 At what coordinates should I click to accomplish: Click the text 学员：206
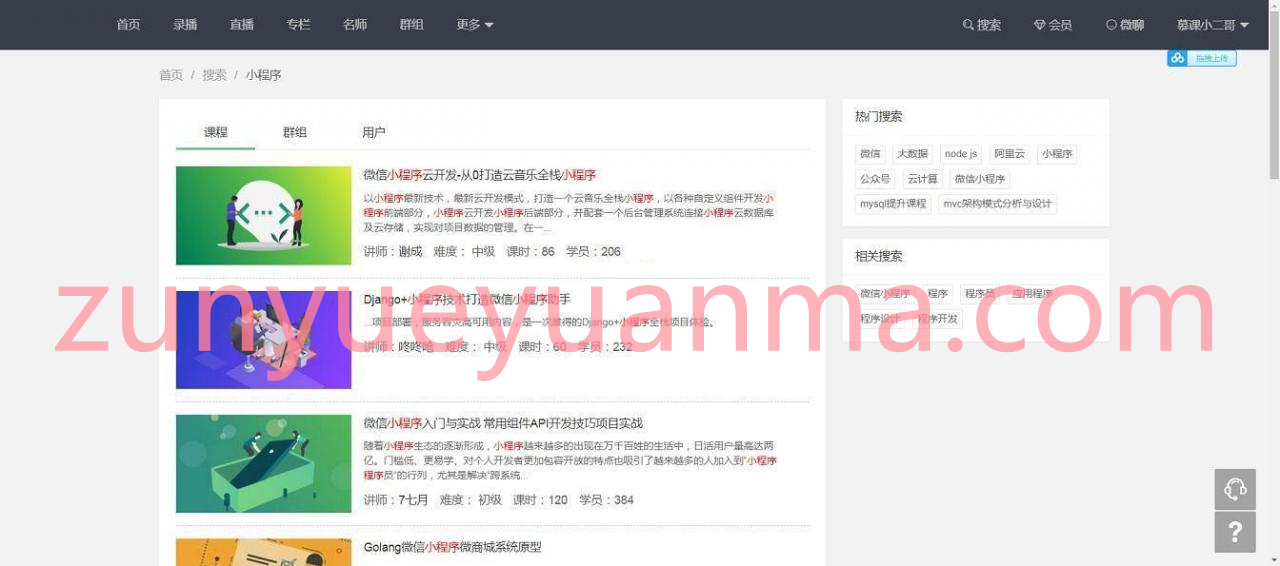pyautogui.click(x=593, y=252)
